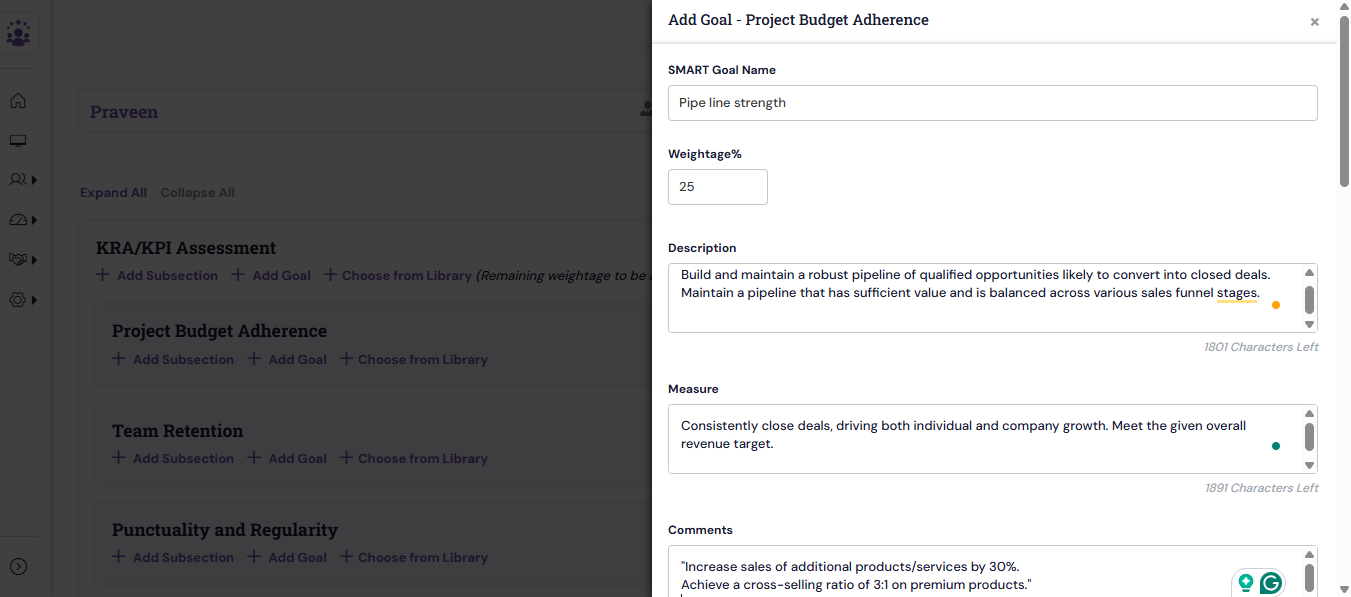Click the speedometer icon in the sidebar

tap(18, 220)
